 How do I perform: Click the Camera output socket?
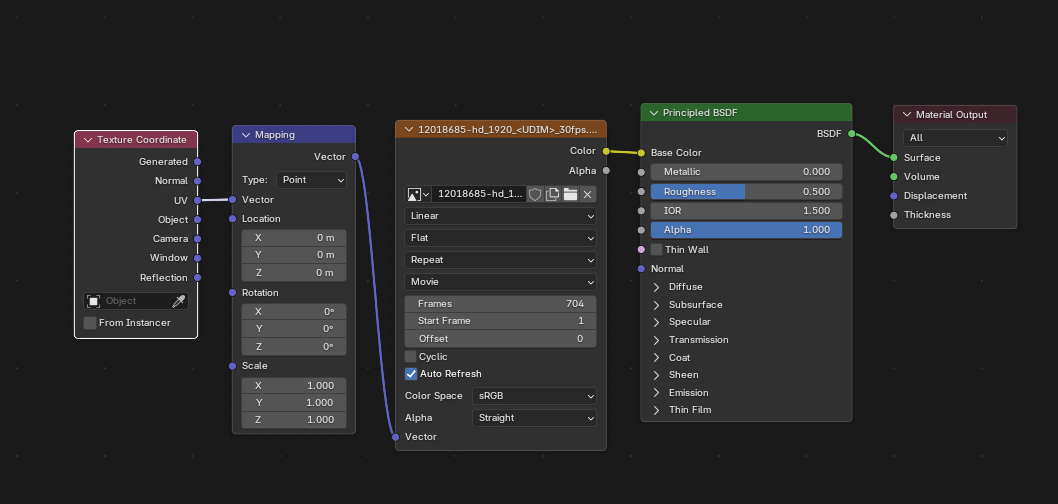pos(197,239)
